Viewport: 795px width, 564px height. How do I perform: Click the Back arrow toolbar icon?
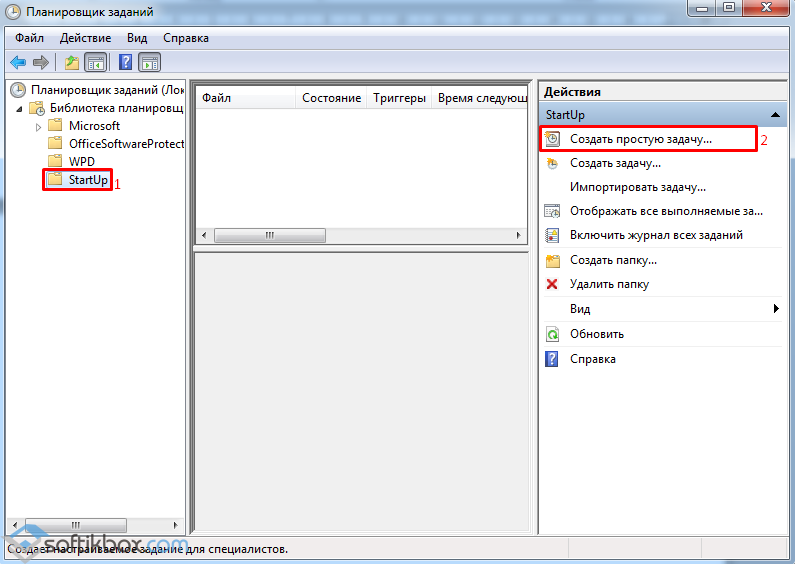pyautogui.click(x=18, y=62)
